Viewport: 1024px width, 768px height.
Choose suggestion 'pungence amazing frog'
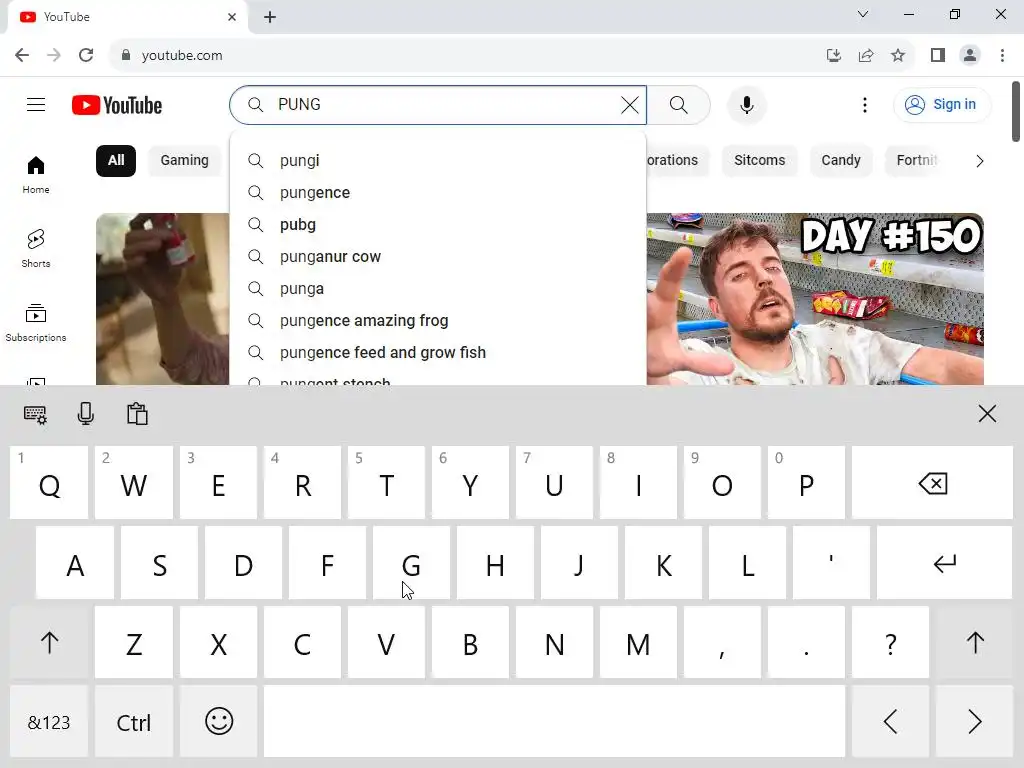pyautogui.click(x=438, y=321)
